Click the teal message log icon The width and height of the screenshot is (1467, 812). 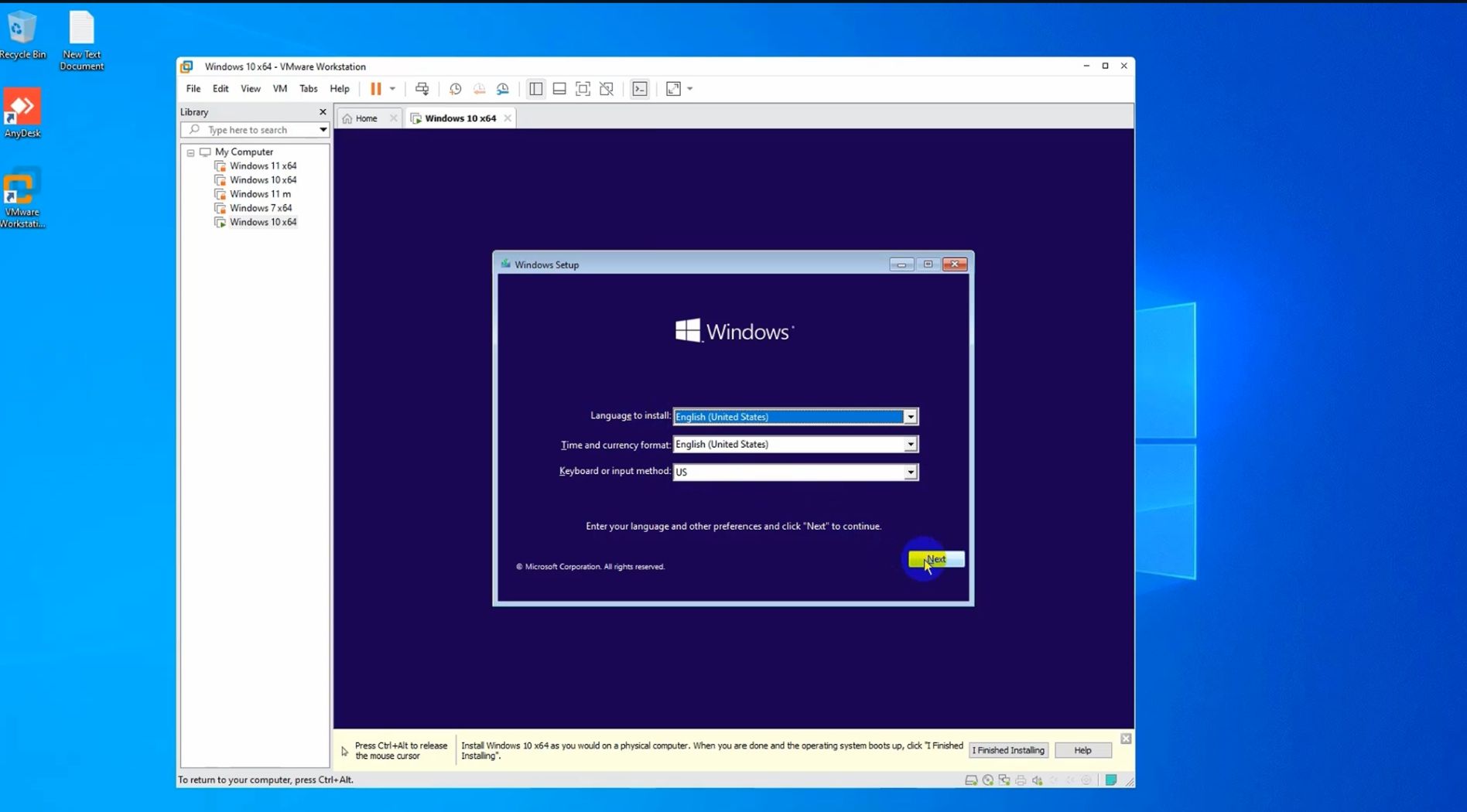1111,780
